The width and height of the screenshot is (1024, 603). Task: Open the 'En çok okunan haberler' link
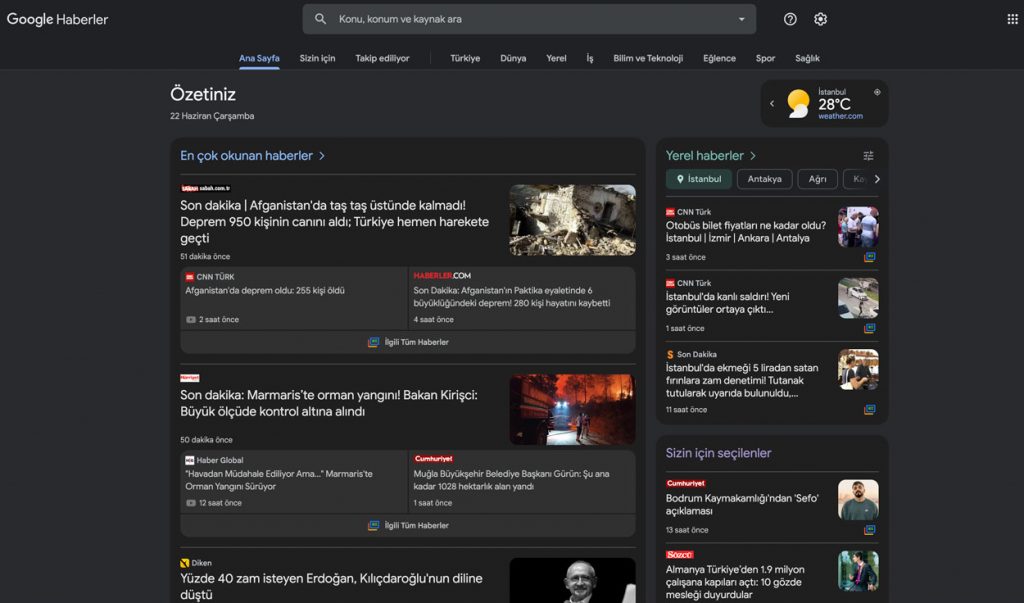coord(249,155)
